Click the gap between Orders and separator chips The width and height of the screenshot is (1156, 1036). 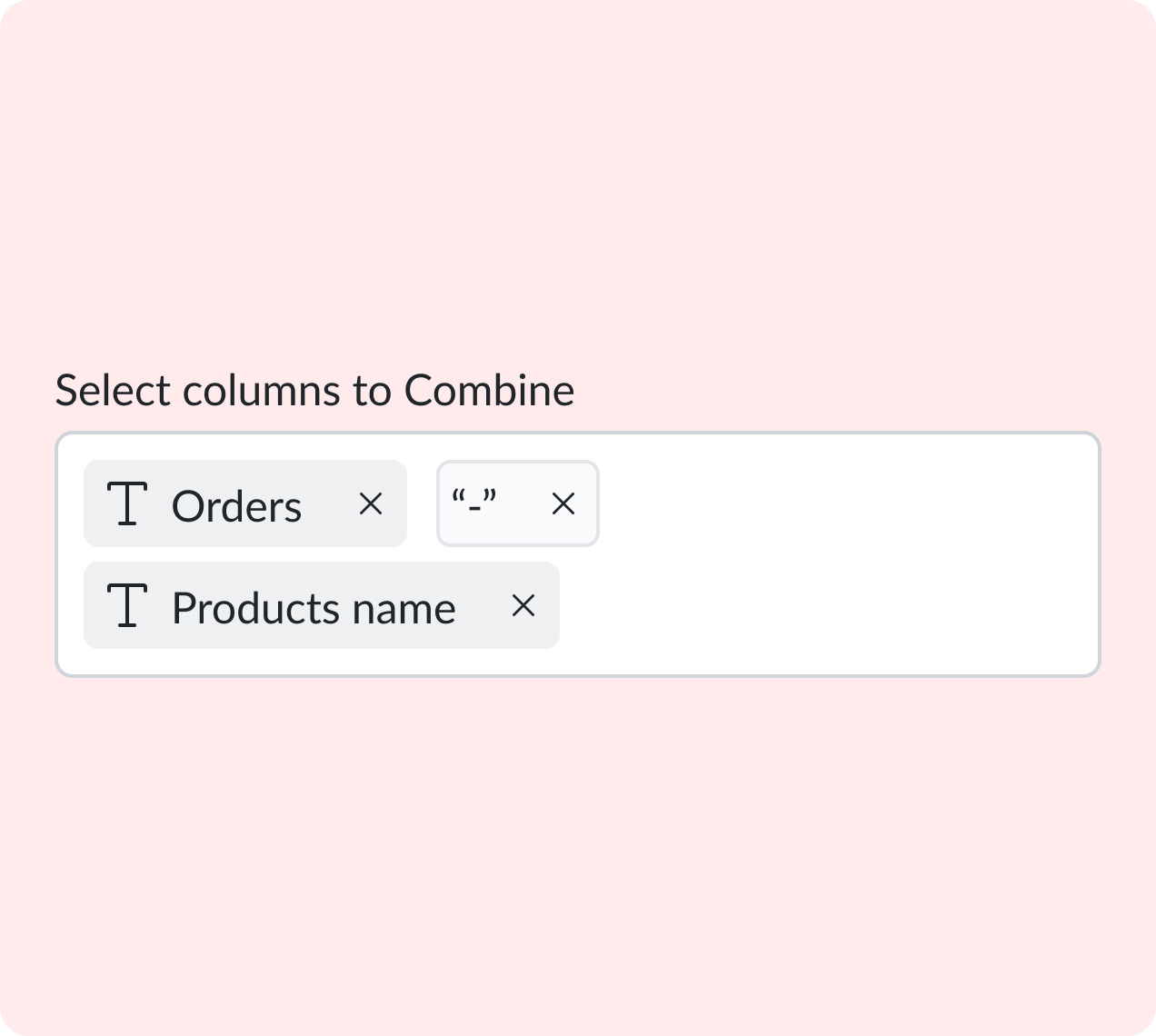[422, 504]
